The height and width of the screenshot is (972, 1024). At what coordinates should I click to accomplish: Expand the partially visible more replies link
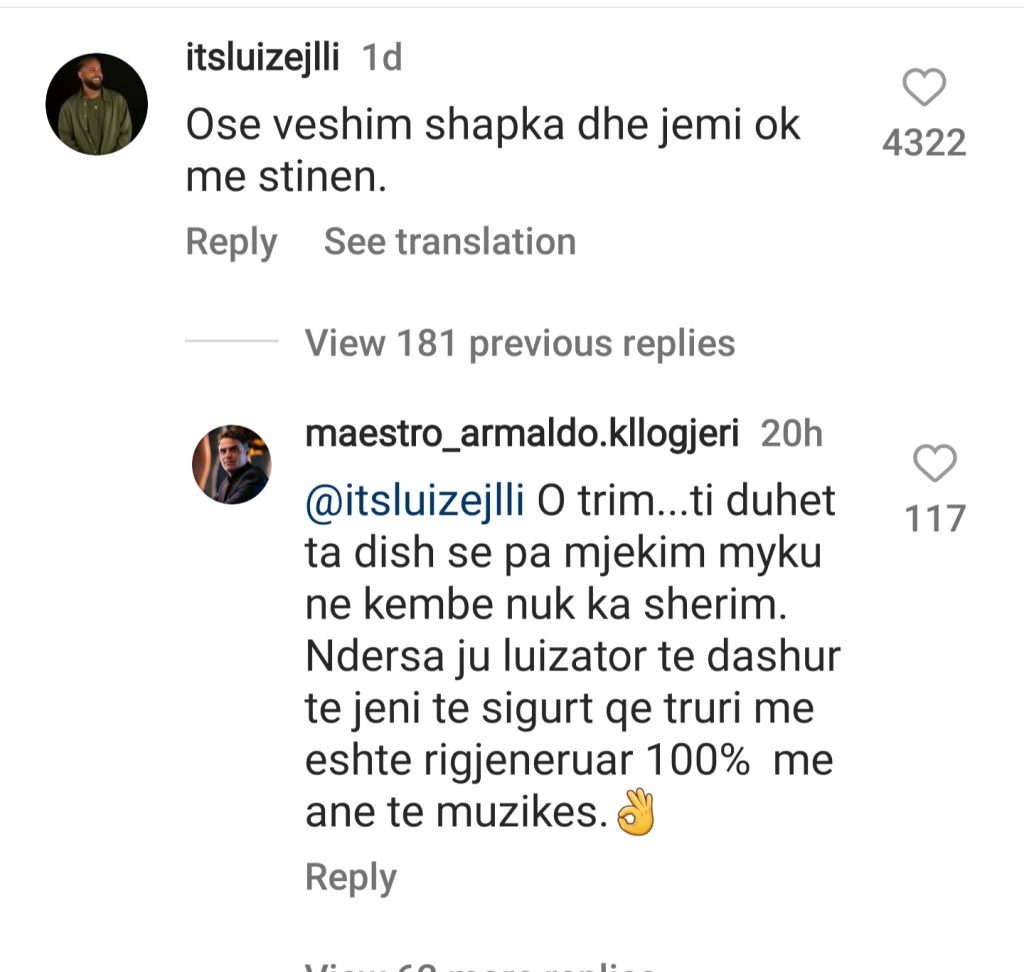(480, 965)
